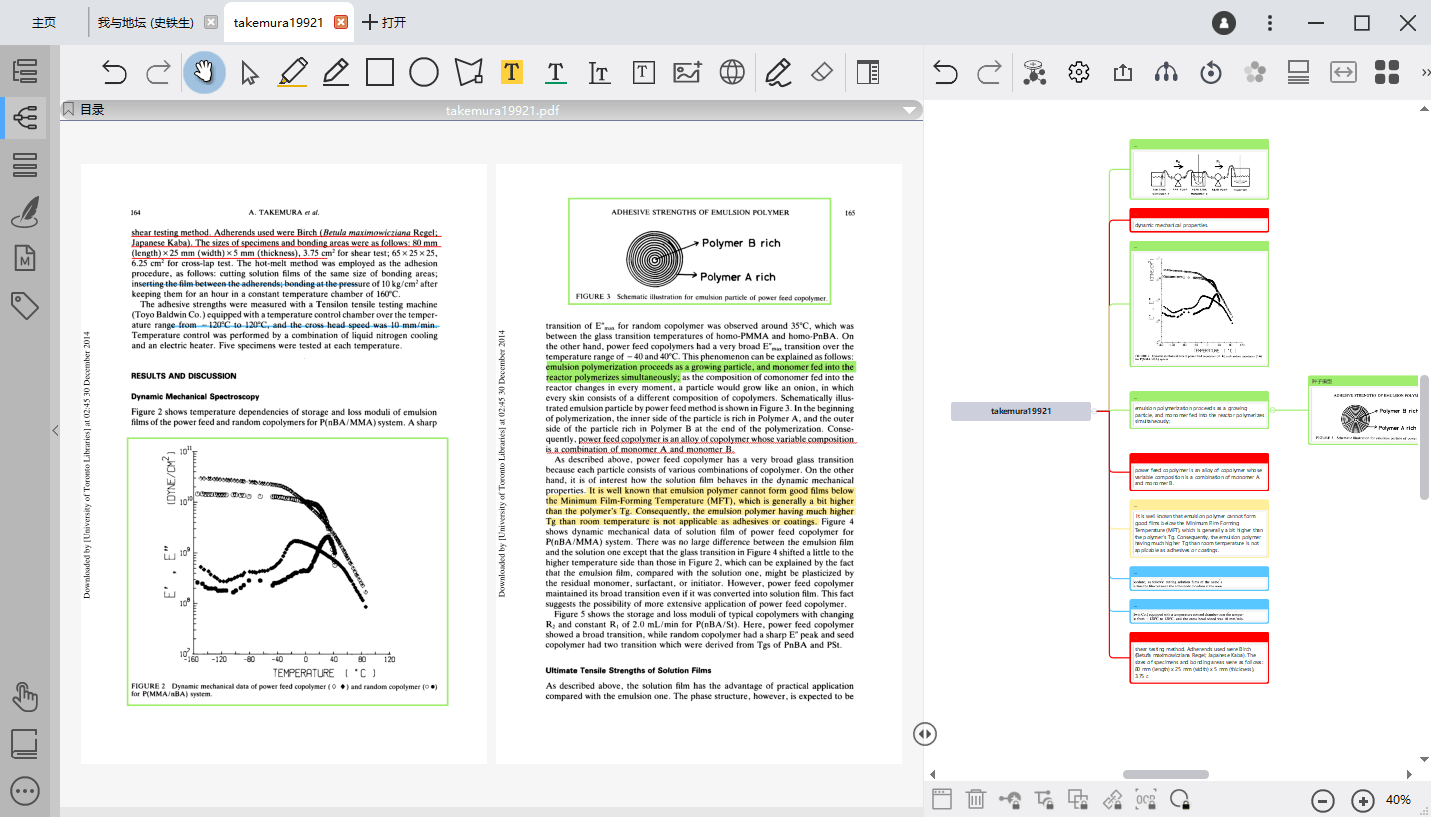Viewport: 1431px width, 817px height.
Task: Click the OCR icon in the bottom toolbar
Action: coord(1147,799)
